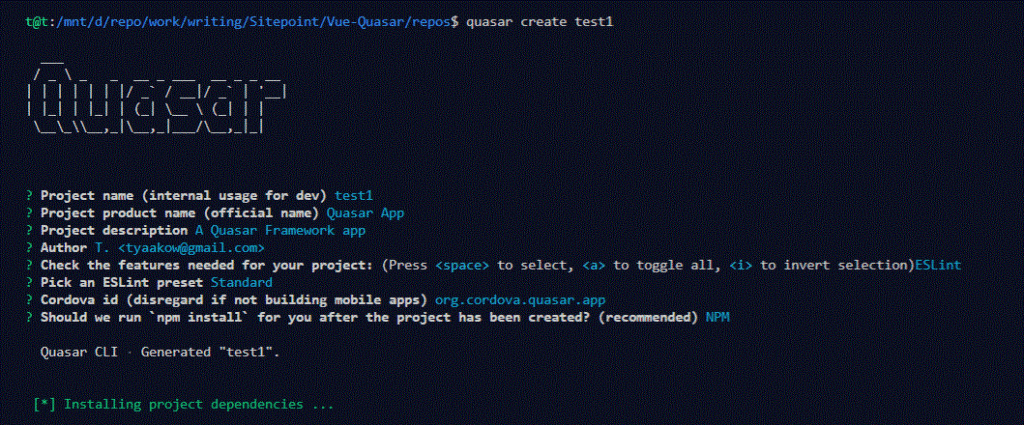
Task: Click the <space> key hint
Action: 463,264
